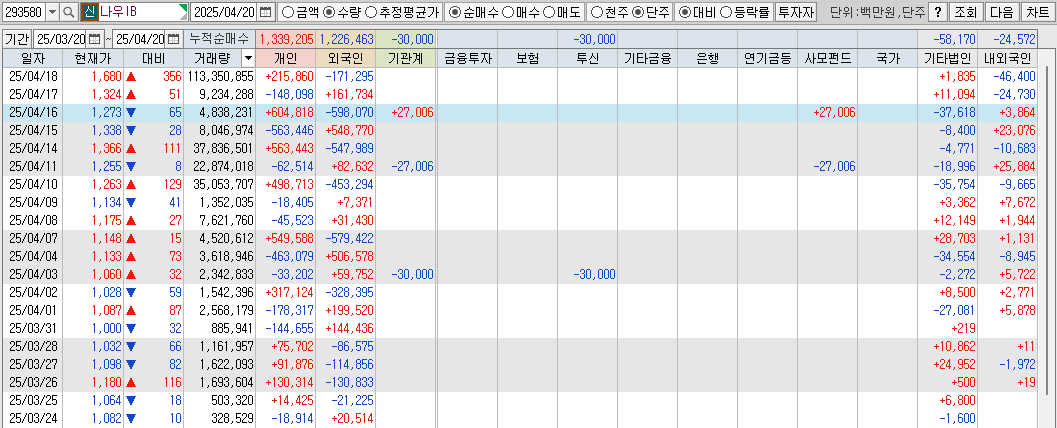Open calendar for 25/03/20 start date
The image size is (1057, 428).
click(x=94, y=39)
